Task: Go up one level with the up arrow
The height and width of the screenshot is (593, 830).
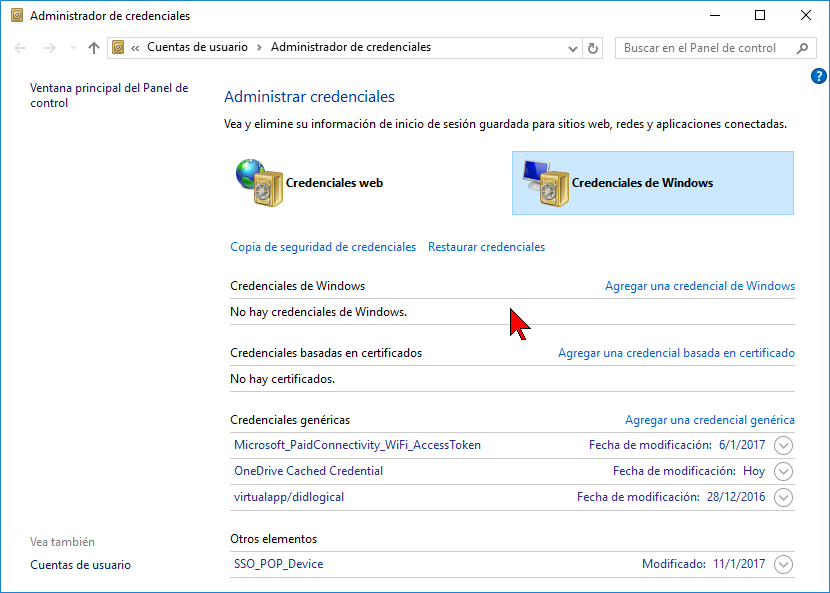Action: click(x=94, y=48)
